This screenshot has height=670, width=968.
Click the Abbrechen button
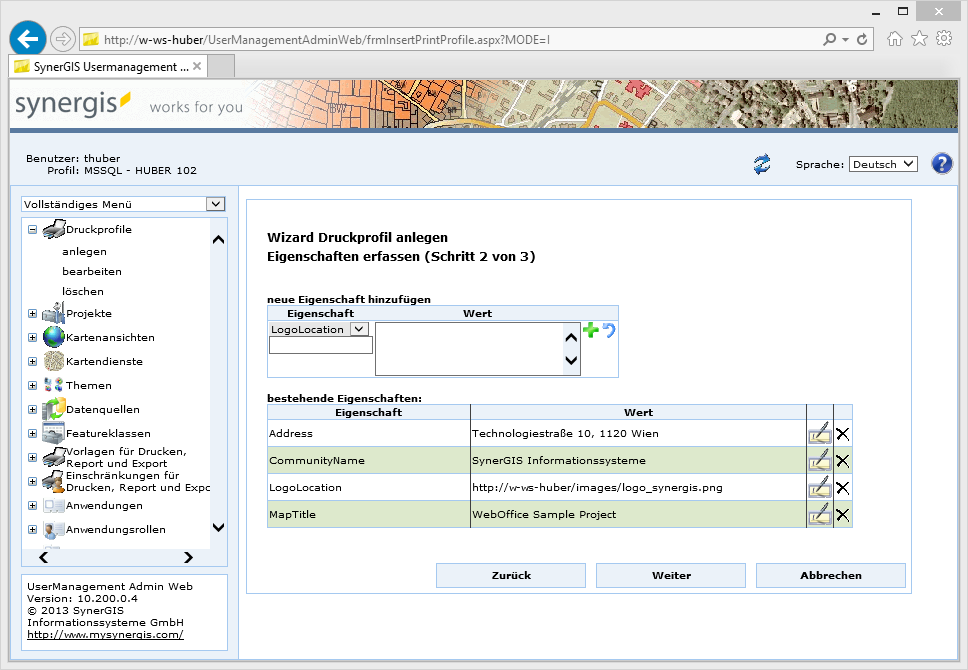830,576
